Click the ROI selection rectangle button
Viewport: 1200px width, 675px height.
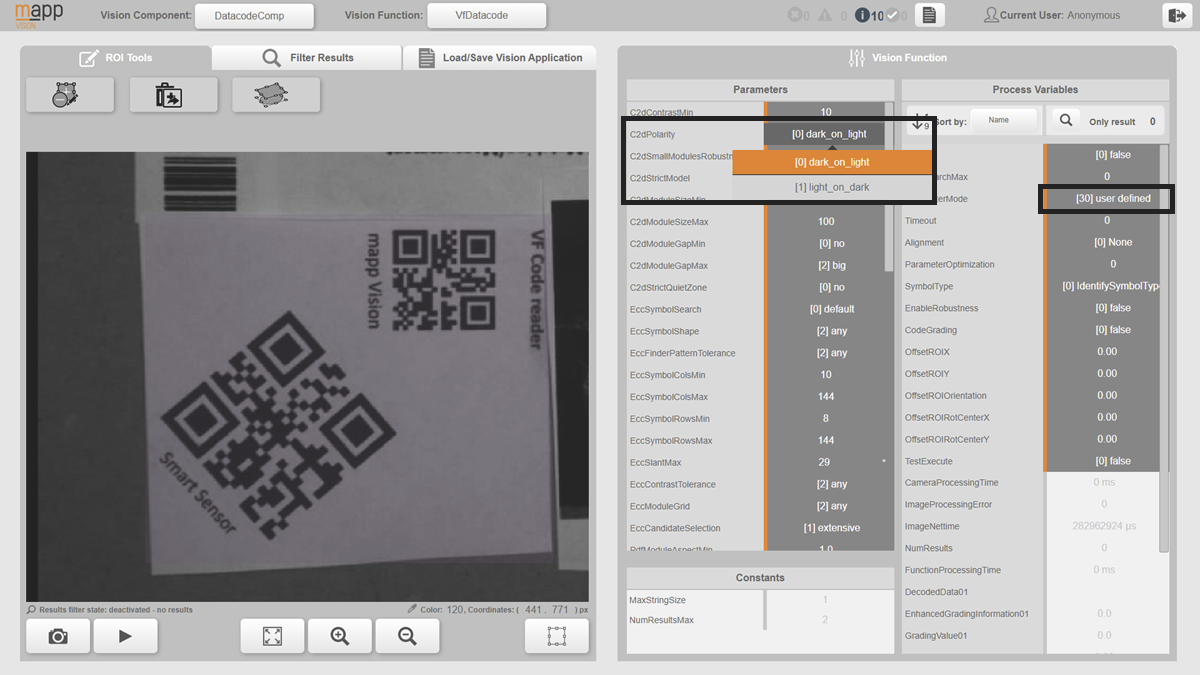point(557,636)
